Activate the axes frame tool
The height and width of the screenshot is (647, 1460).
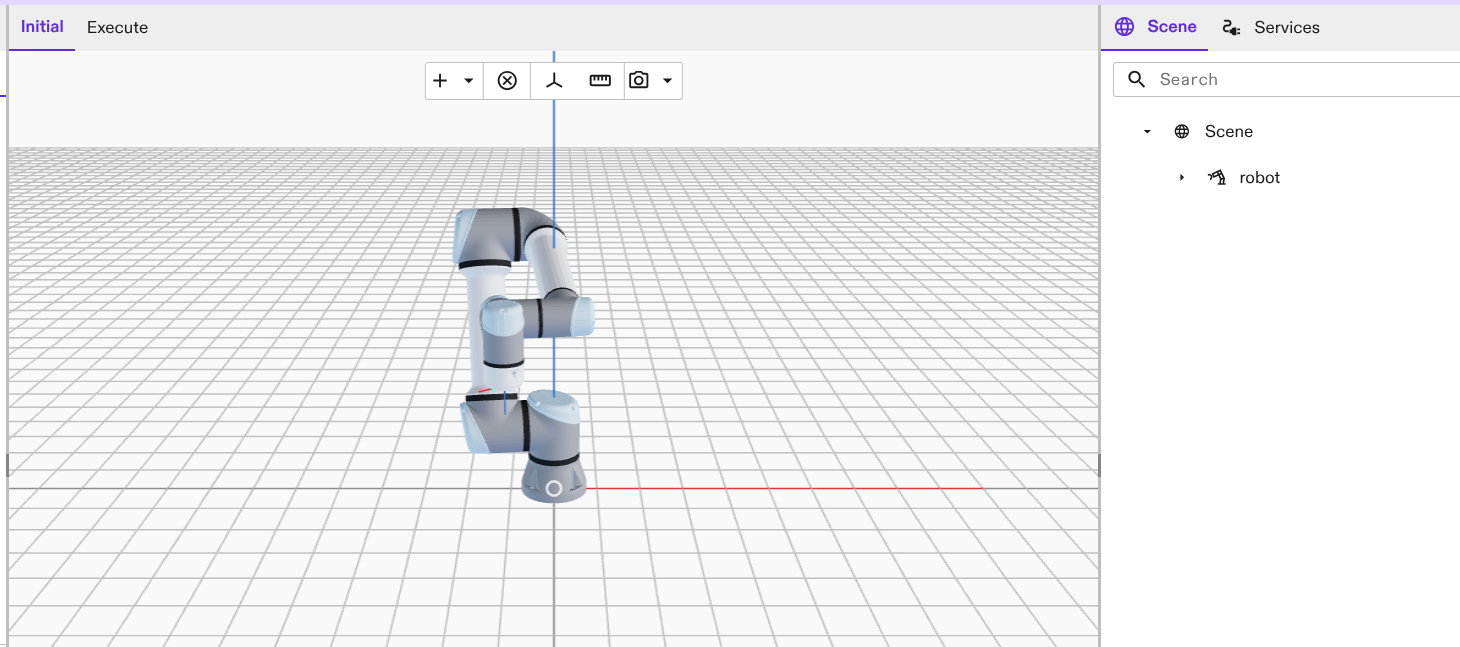tap(553, 80)
